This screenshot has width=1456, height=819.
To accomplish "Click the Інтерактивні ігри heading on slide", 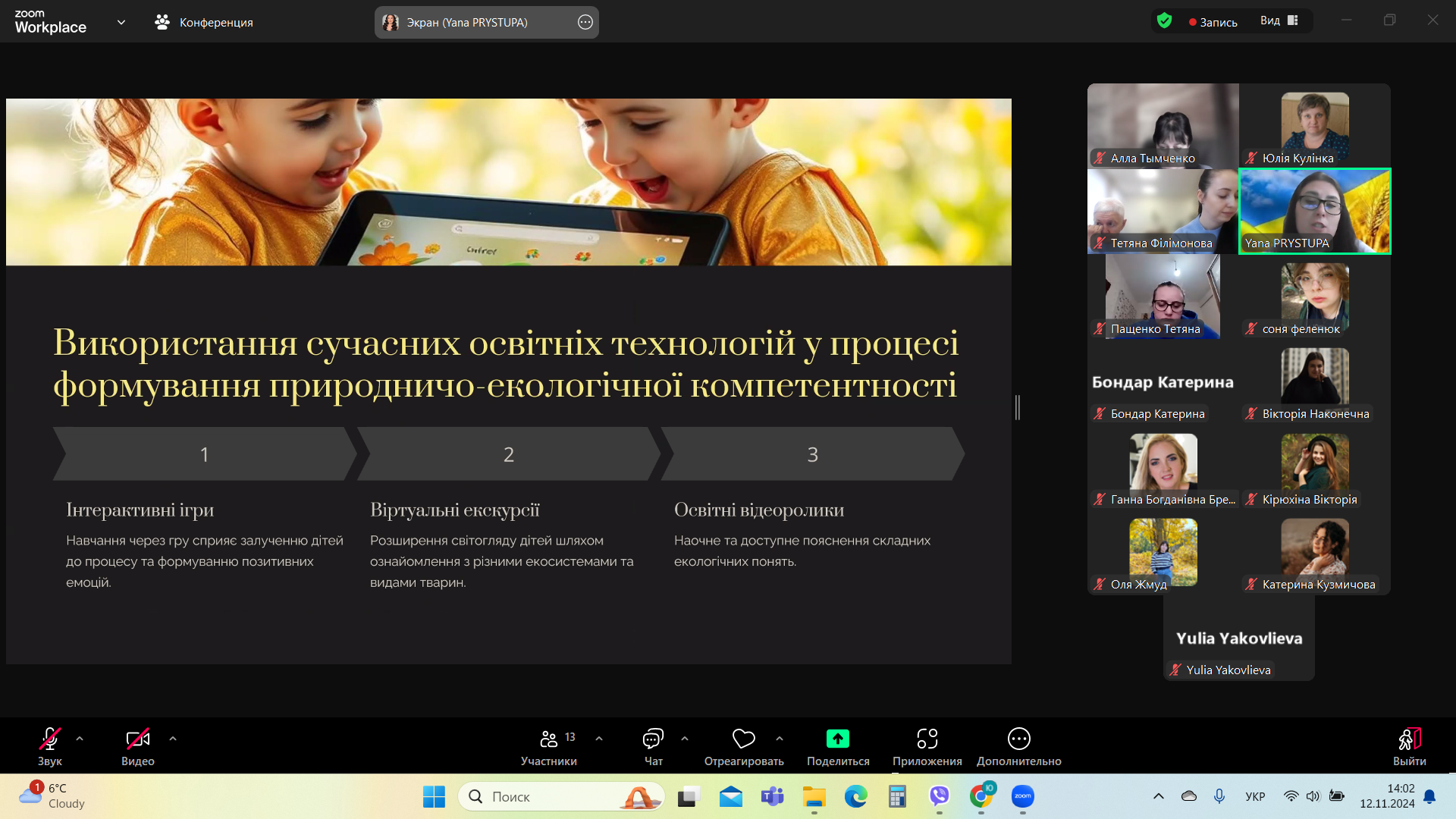I will (x=140, y=510).
